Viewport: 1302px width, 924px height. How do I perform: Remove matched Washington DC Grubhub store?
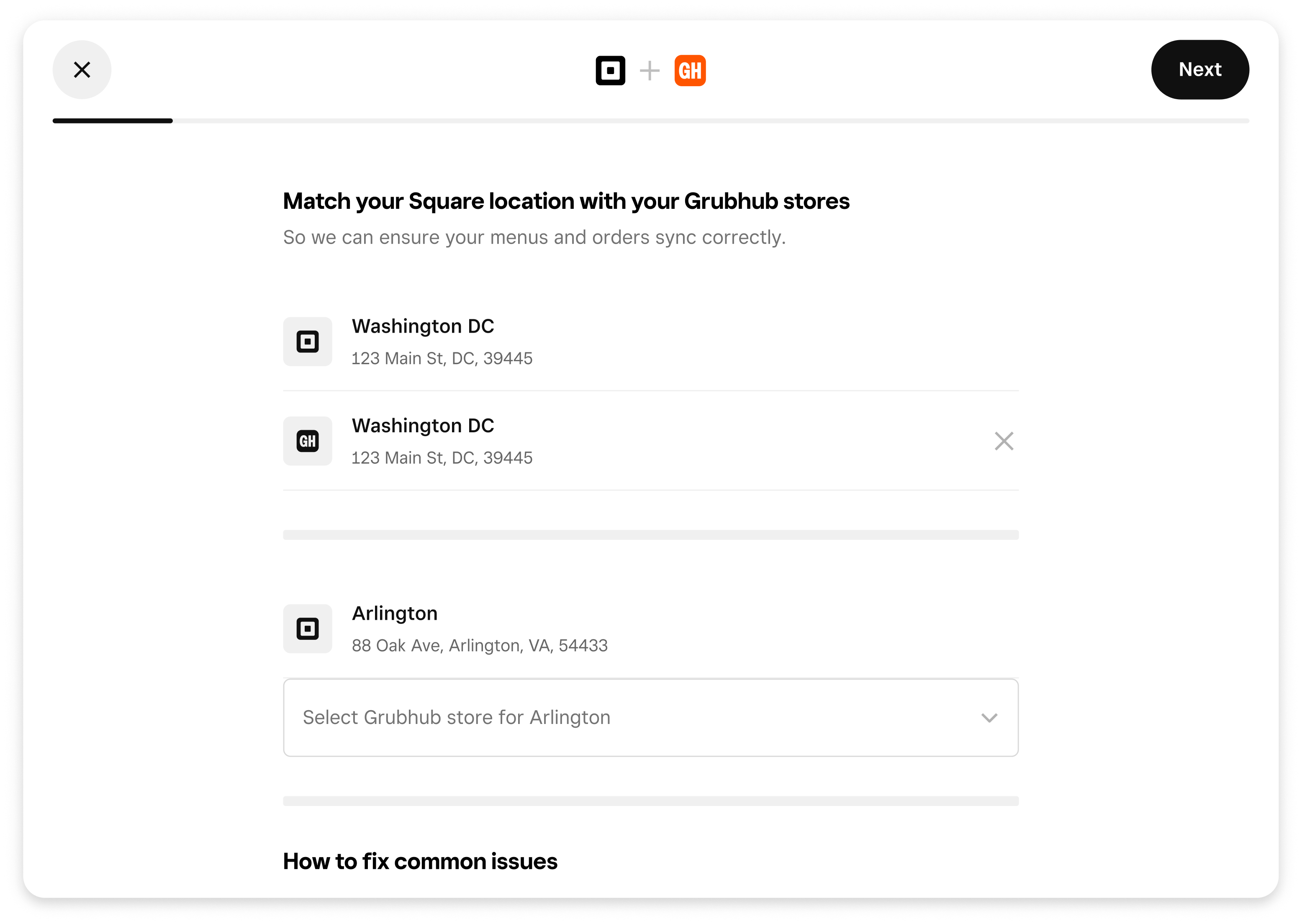coord(1004,441)
